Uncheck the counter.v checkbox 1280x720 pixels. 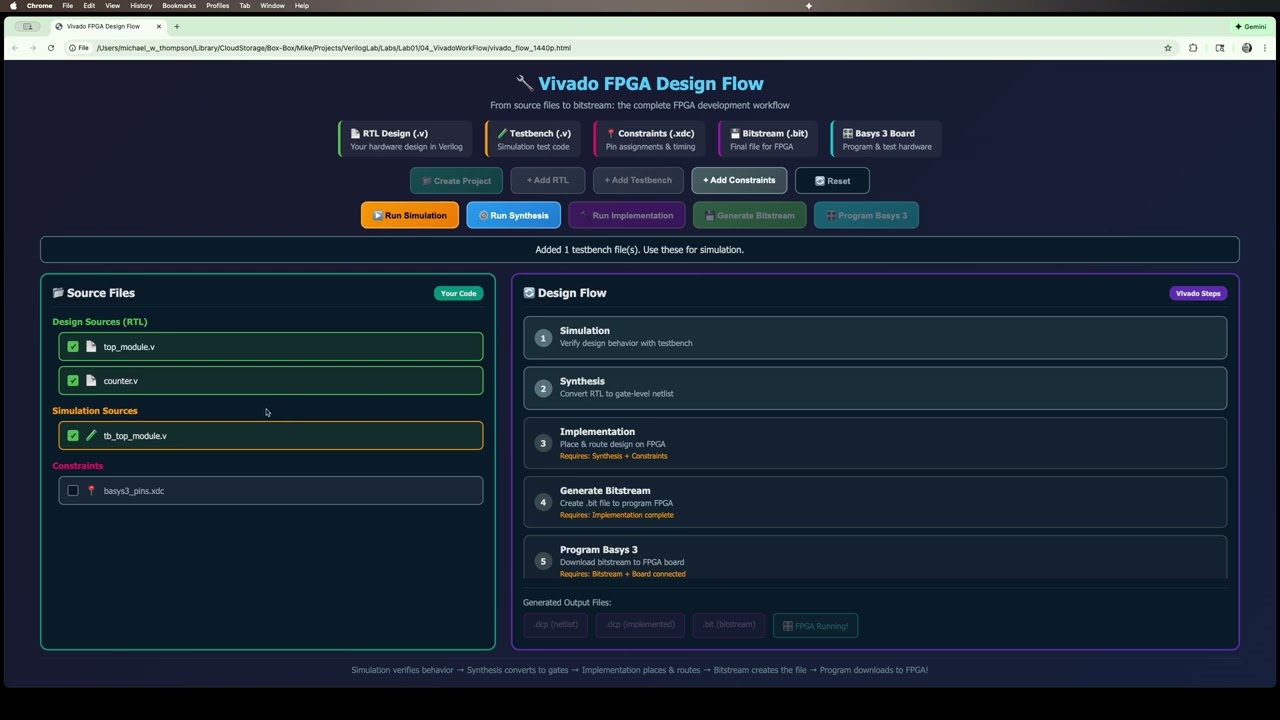73,381
